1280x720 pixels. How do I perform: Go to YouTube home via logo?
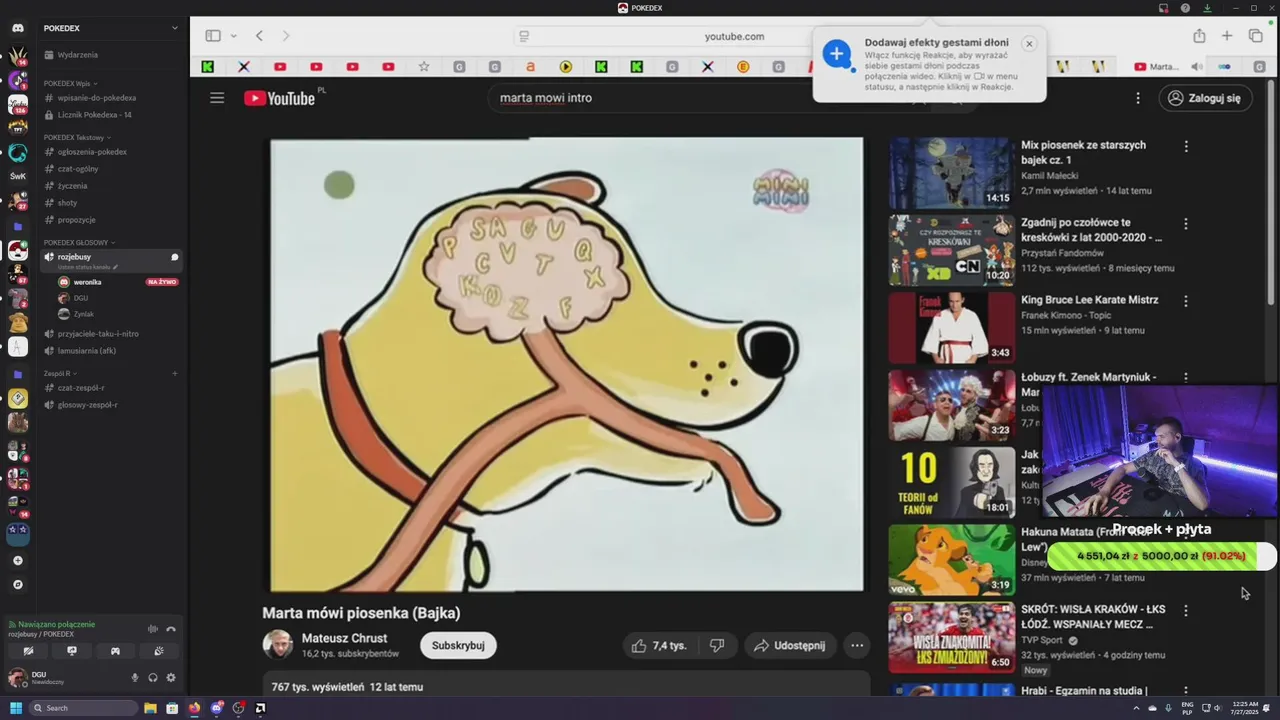click(x=280, y=98)
